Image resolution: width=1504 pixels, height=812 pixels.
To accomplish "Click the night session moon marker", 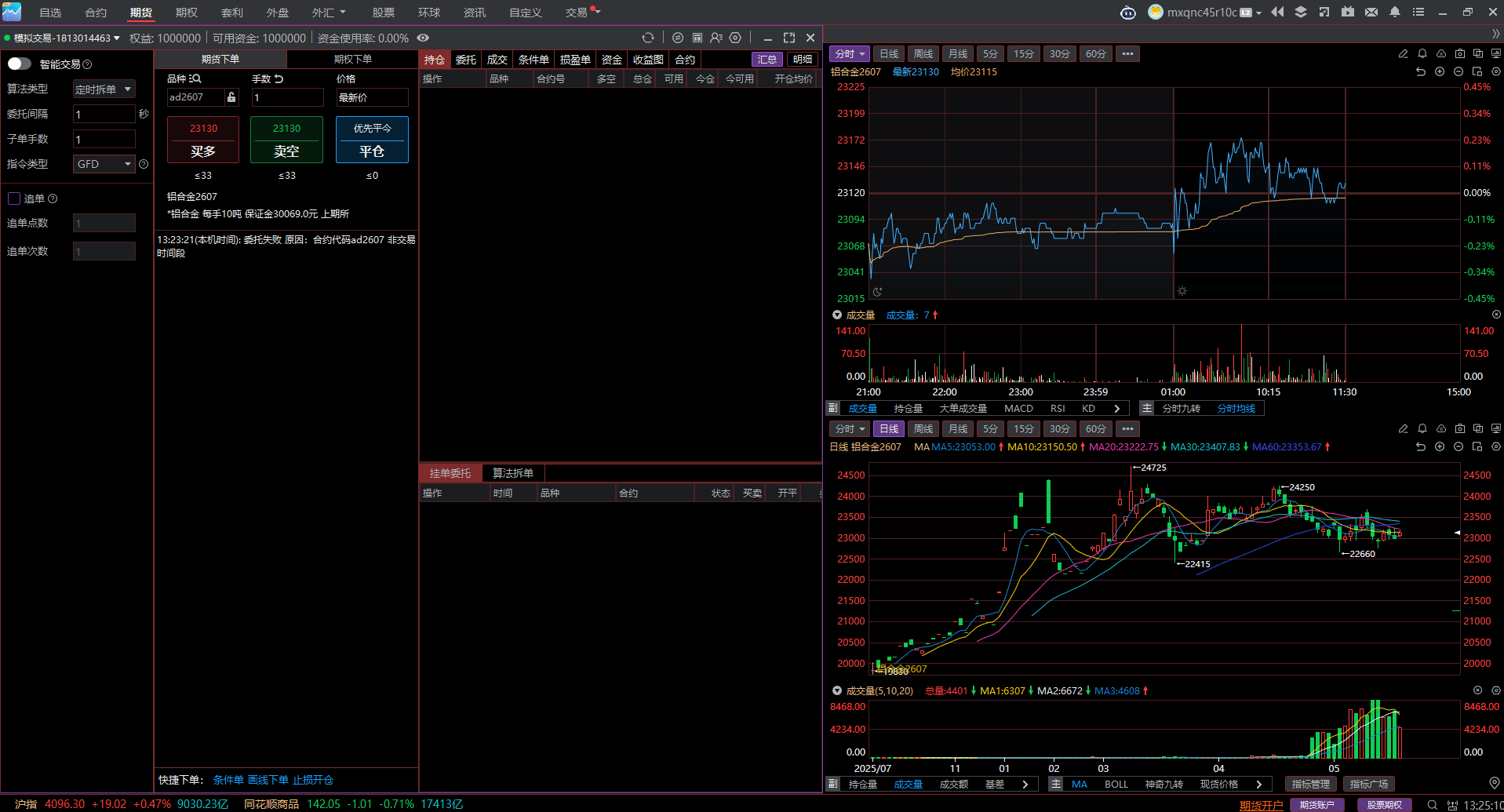I will (x=878, y=291).
